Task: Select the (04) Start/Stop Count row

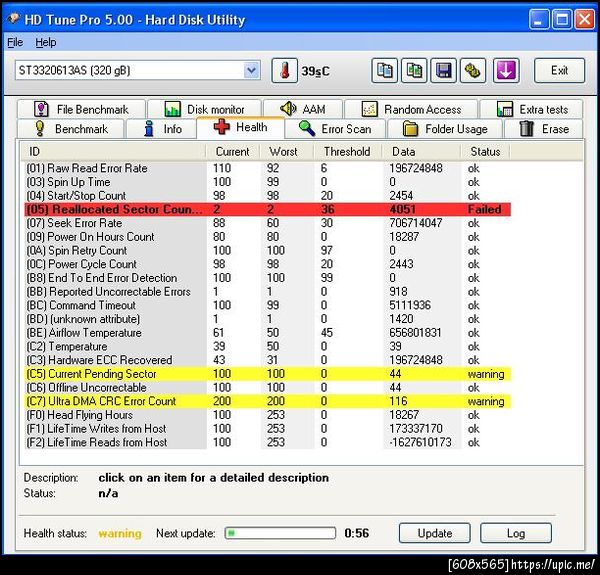Action: click(267, 195)
